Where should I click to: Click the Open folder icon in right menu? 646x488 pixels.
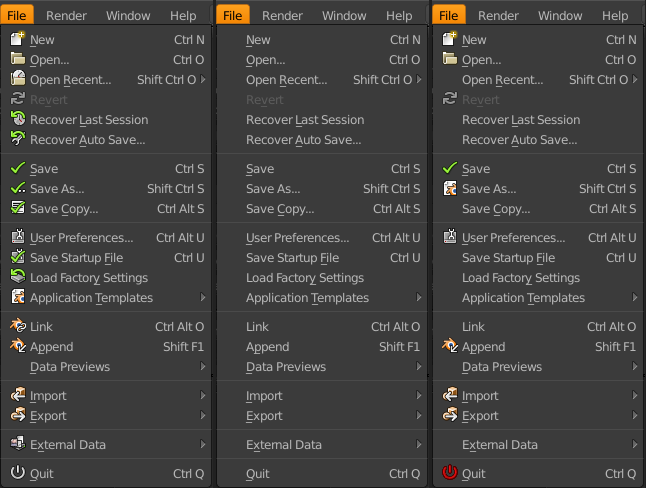coord(449,59)
